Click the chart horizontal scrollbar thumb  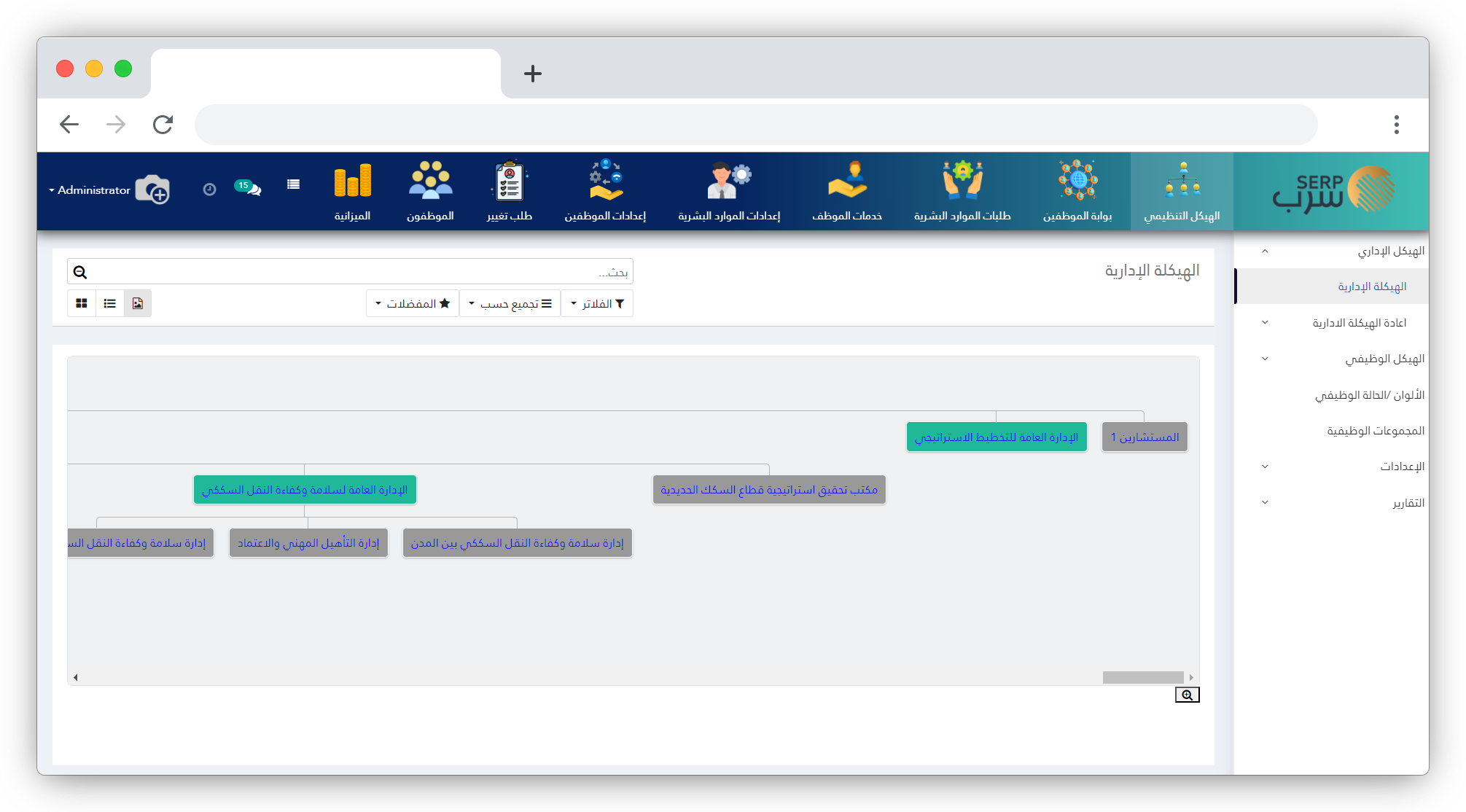(x=1142, y=677)
